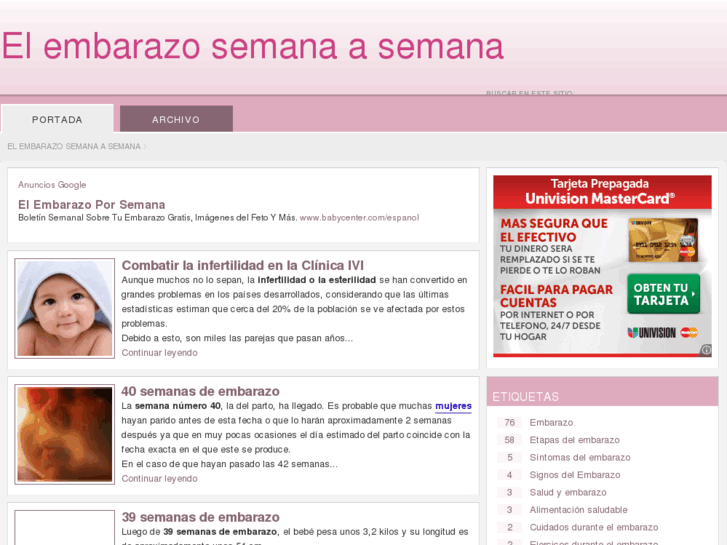
Task: Click the gold prepaid card image in the ad
Action: (663, 240)
